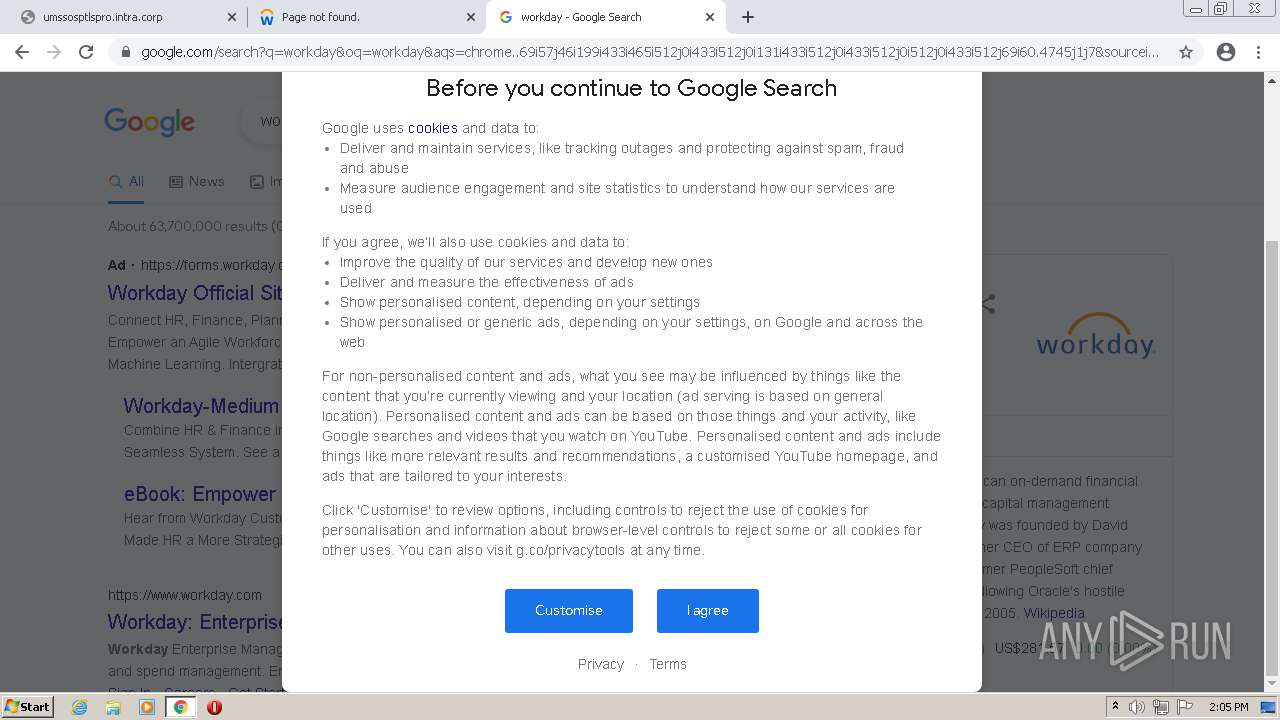Viewport: 1280px width, 720px height.
Task: Click the Google logo
Action: point(150,122)
